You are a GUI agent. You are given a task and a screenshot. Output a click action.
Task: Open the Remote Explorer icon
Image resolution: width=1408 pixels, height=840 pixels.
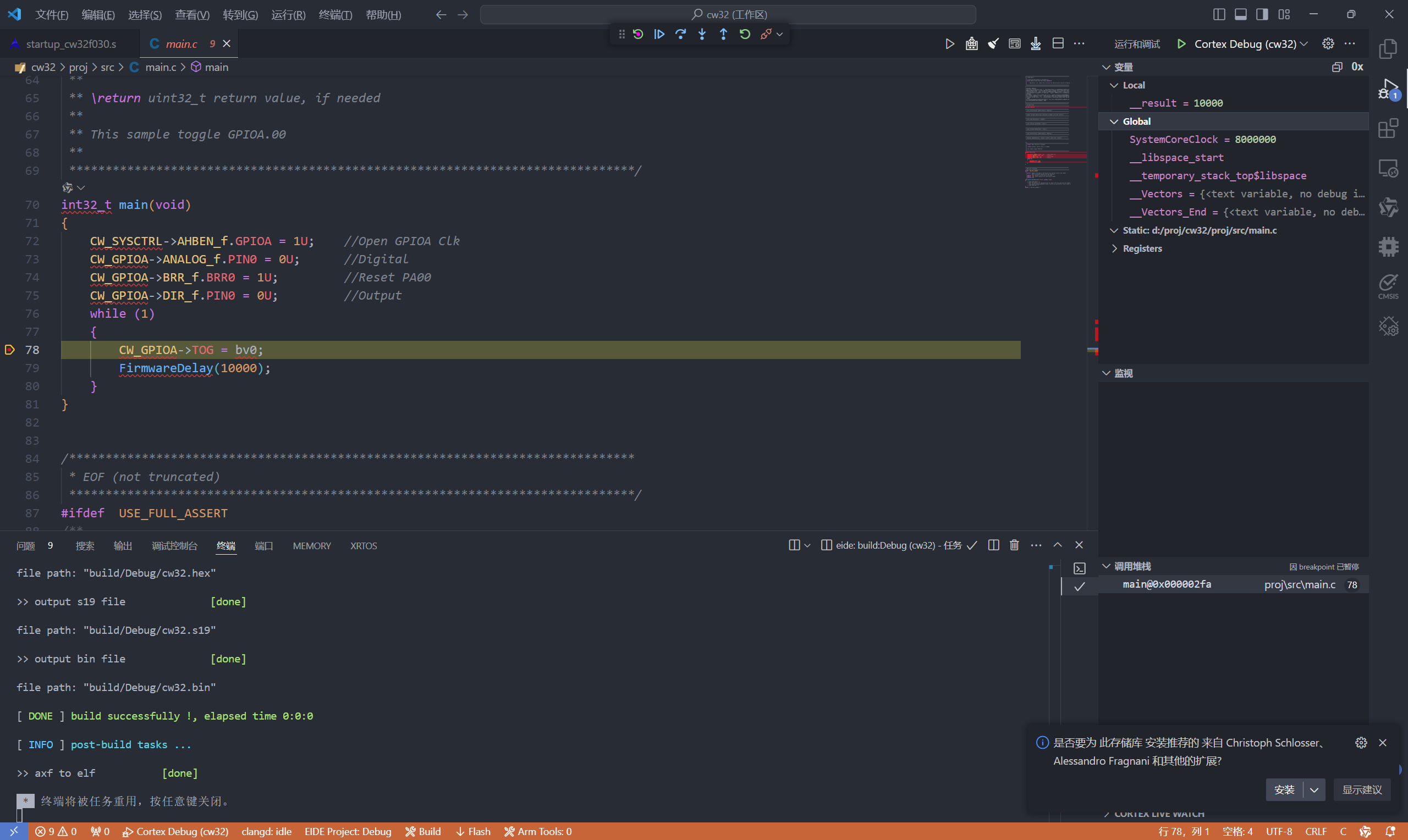[1388, 168]
